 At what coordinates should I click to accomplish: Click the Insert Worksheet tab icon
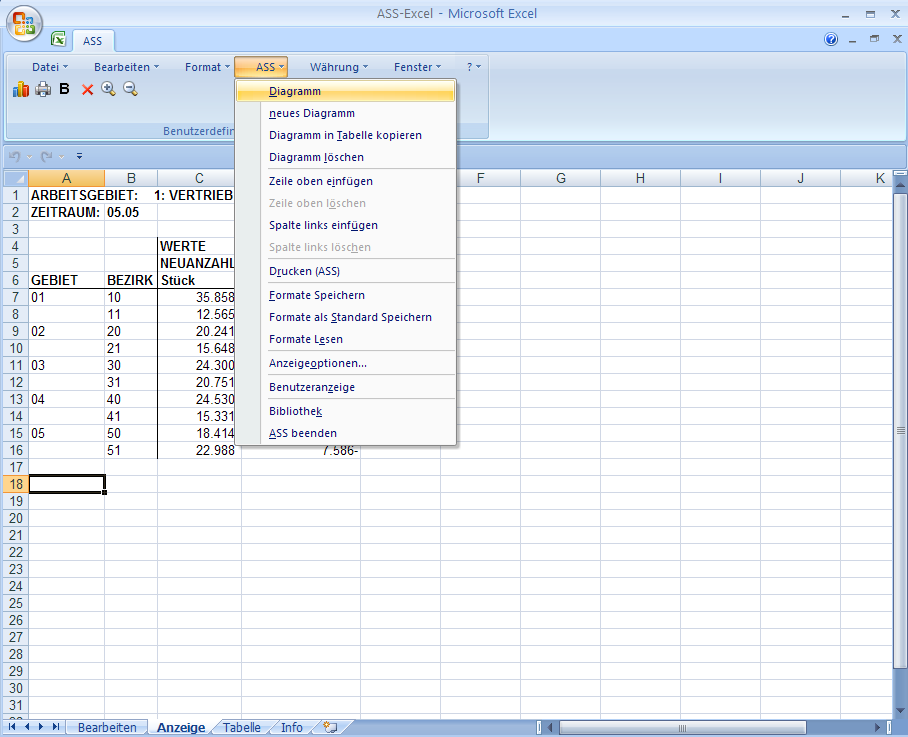[x=331, y=727]
